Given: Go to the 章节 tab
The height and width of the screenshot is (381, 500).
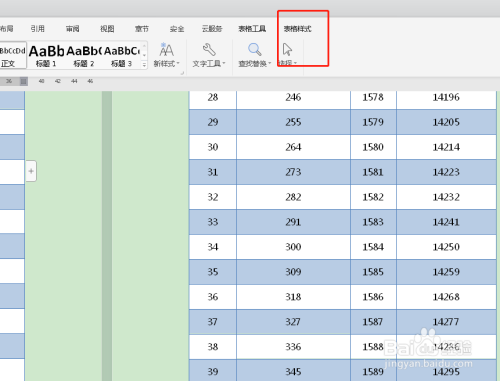Looking at the screenshot, I should 142,29.
